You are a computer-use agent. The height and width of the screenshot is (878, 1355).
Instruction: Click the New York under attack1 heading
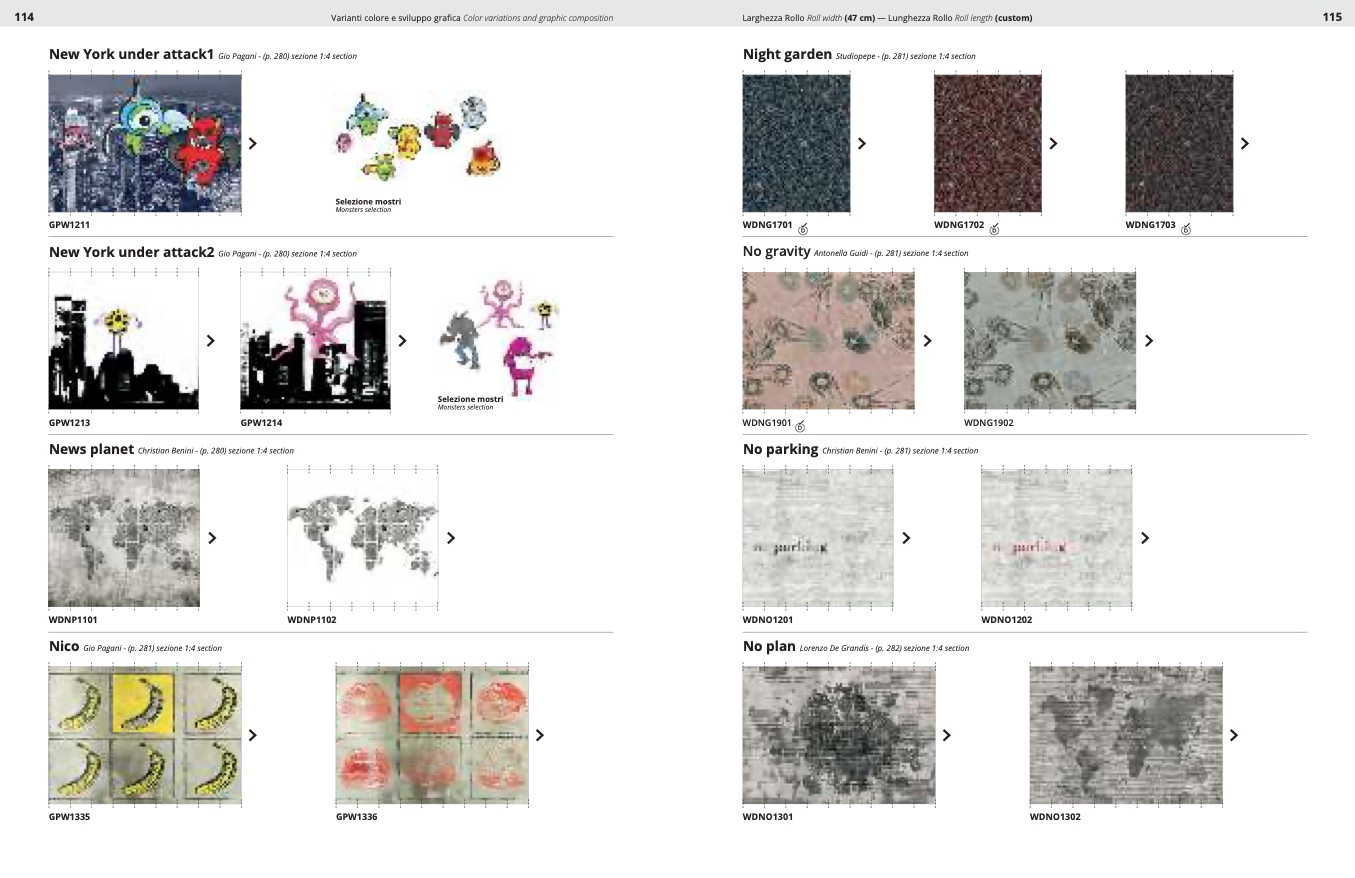click(131, 54)
